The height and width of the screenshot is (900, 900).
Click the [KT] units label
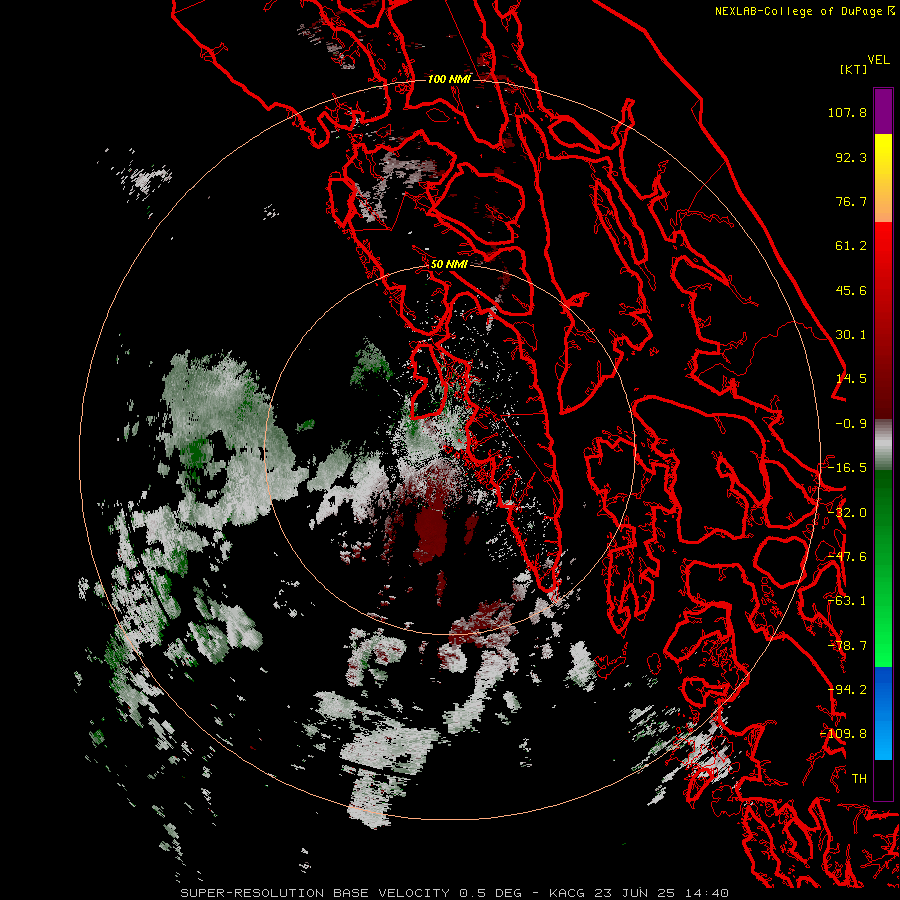pyautogui.click(x=854, y=69)
